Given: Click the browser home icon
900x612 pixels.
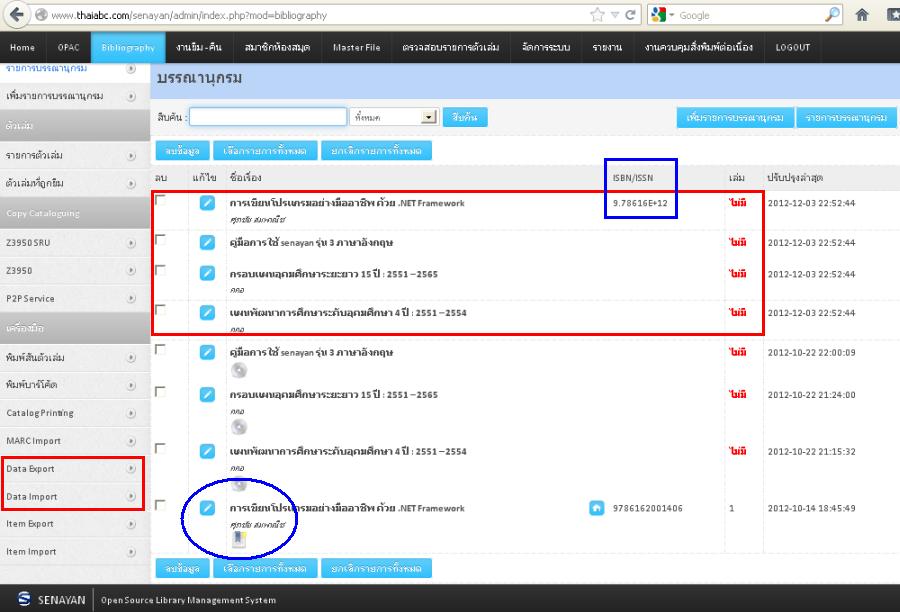Looking at the screenshot, I should coord(862,15).
